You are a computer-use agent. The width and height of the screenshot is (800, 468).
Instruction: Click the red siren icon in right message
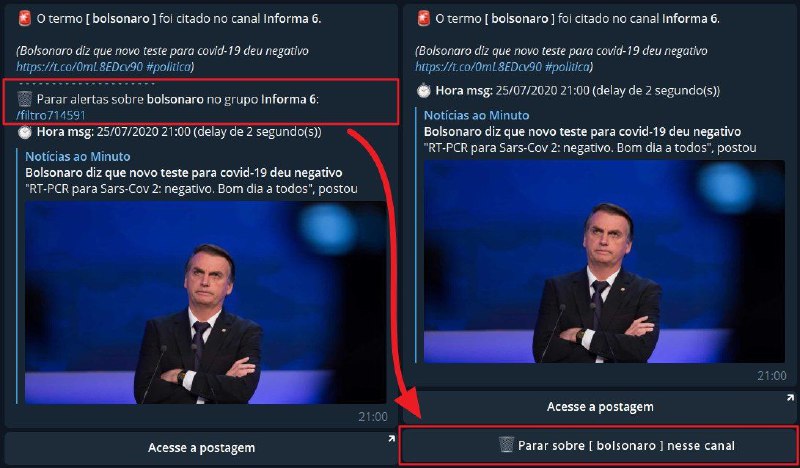[x=423, y=18]
